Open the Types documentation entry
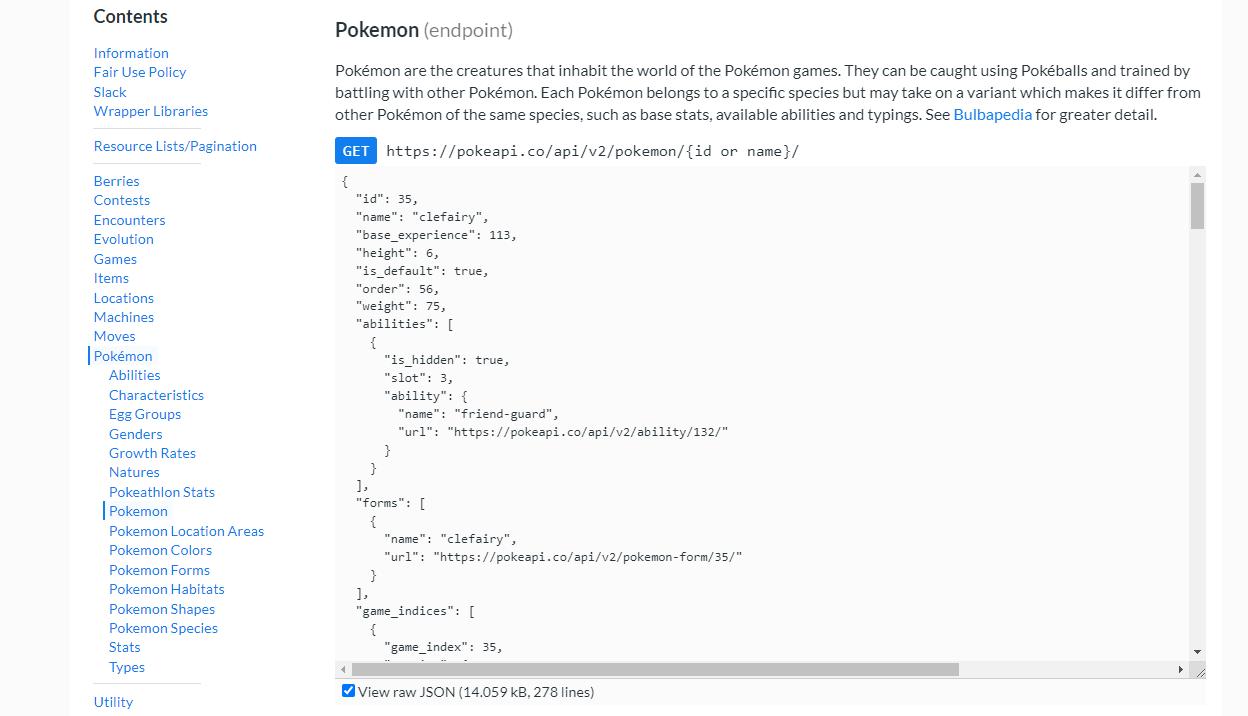This screenshot has height=716, width=1248. tap(127, 666)
